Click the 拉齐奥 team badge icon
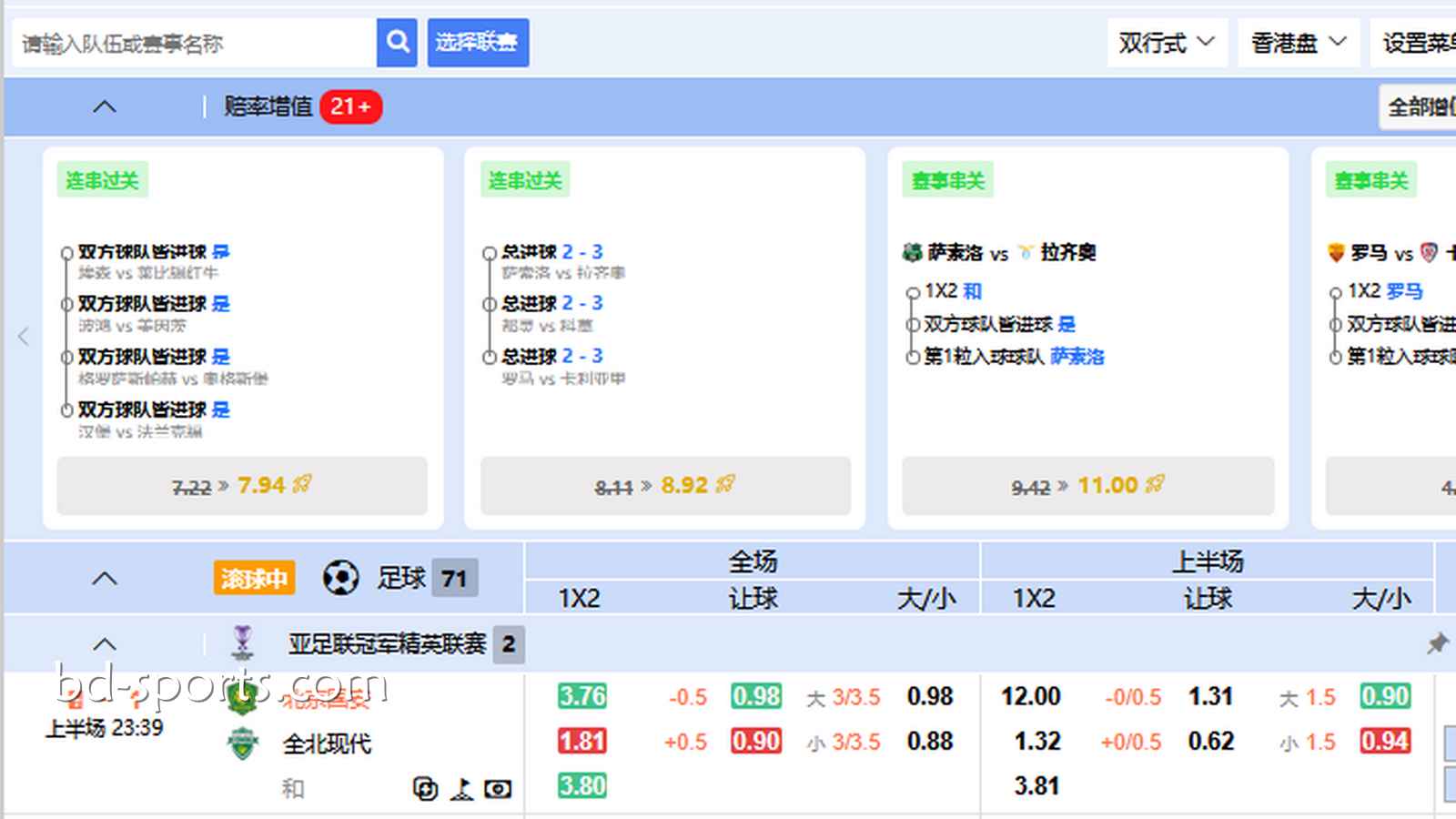1456x819 pixels. tap(1026, 252)
